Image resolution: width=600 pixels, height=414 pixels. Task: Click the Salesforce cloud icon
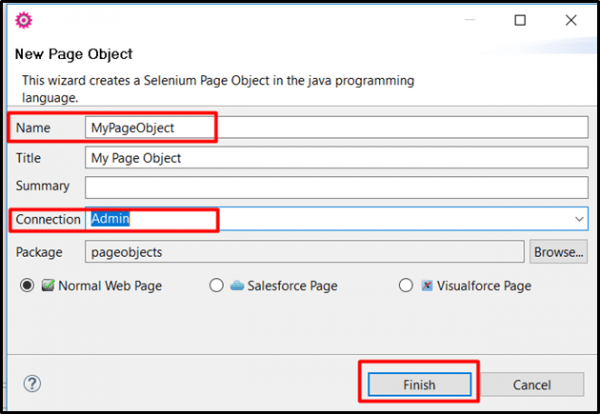[237, 285]
